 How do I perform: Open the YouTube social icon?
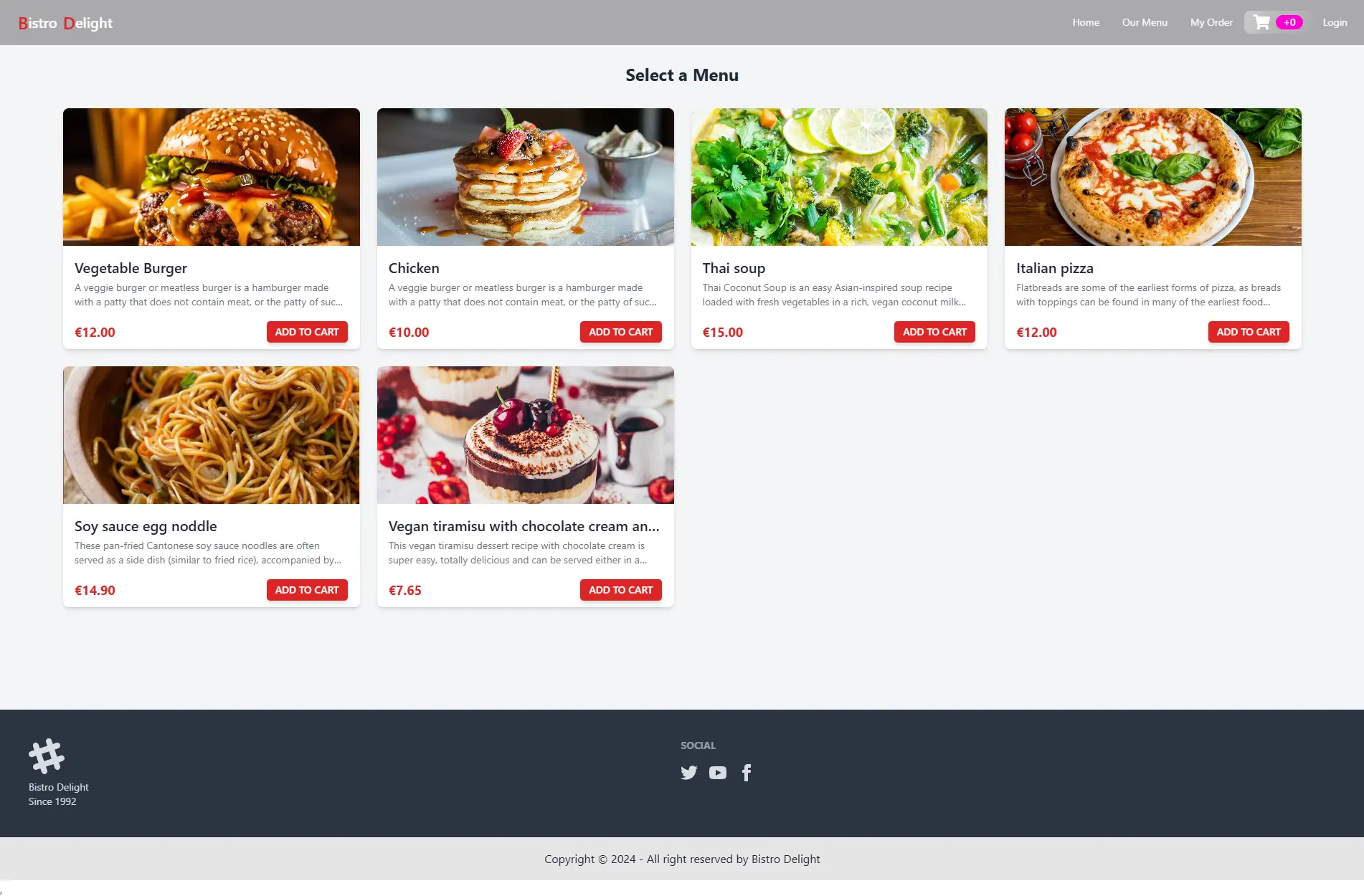717,773
